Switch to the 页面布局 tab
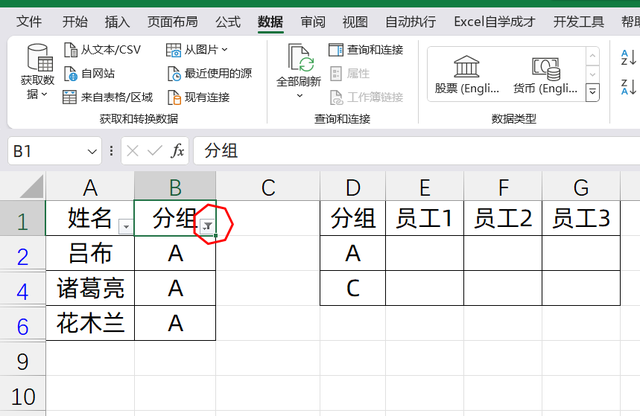 click(x=173, y=22)
